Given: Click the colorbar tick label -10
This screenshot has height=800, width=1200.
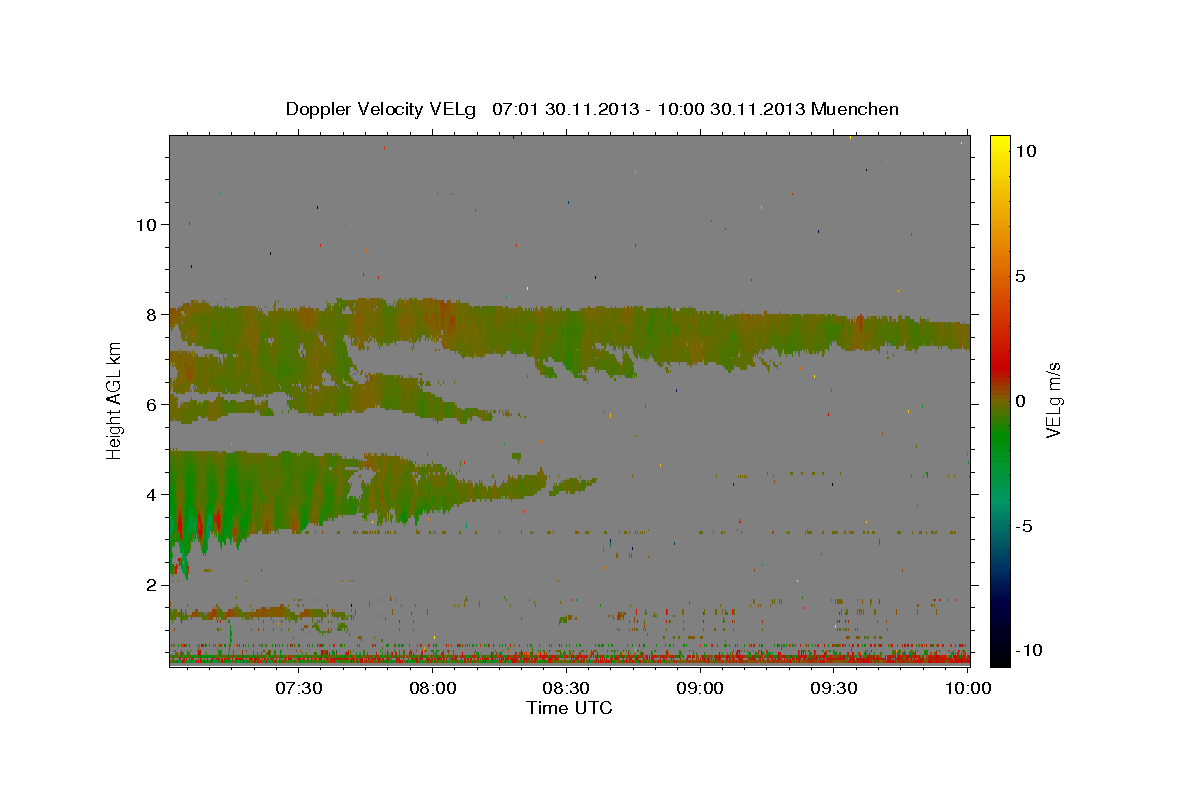Looking at the screenshot, I should pos(1029,650).
